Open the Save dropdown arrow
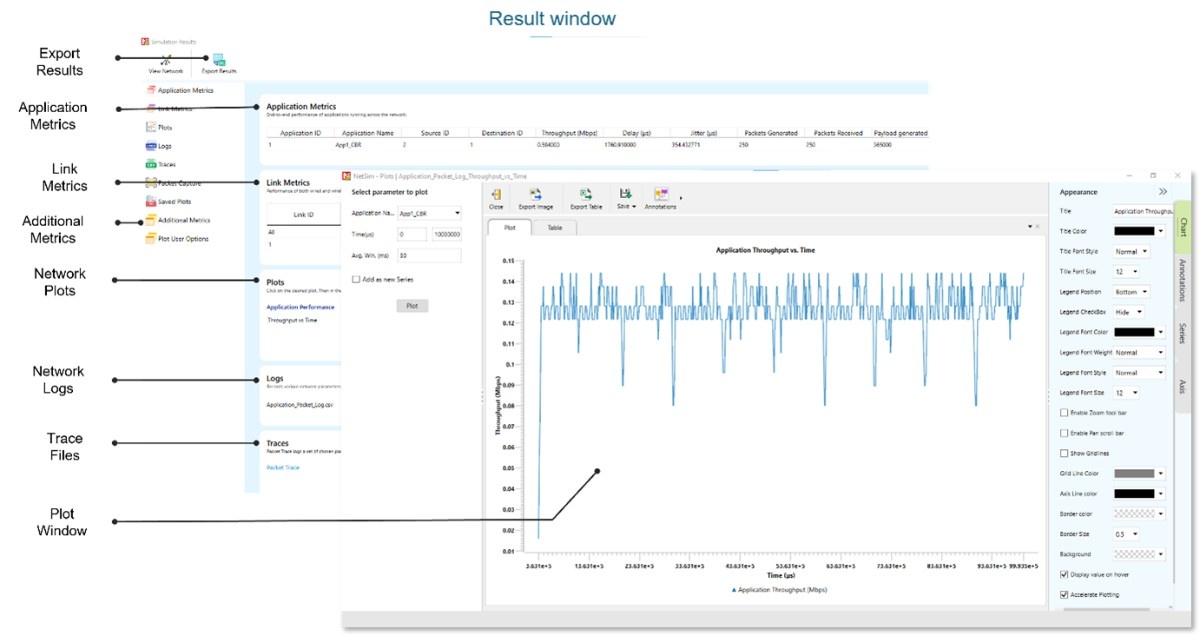Image resolution: width=1200 pixels, height=636 pixels. pos(634,207)
